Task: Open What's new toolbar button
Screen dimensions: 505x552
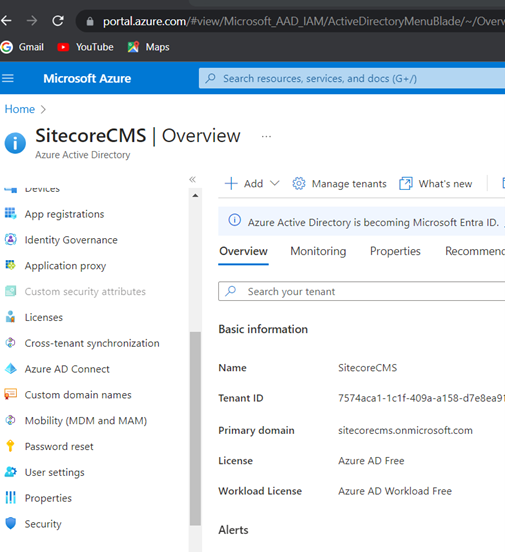Action: (435, 183)
